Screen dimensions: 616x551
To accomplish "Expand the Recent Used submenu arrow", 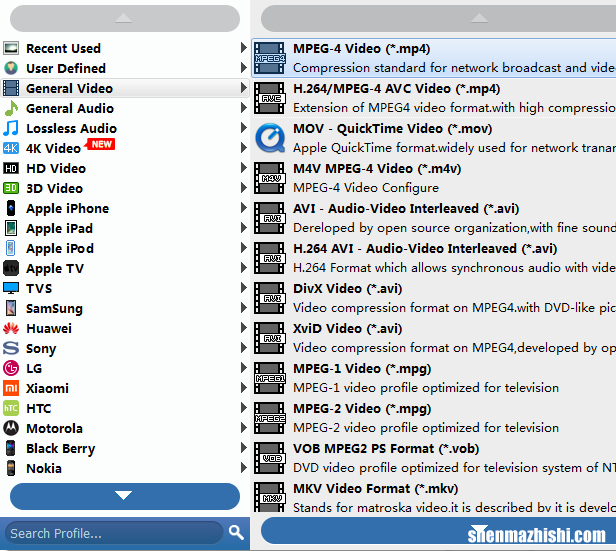I will 244,48.
